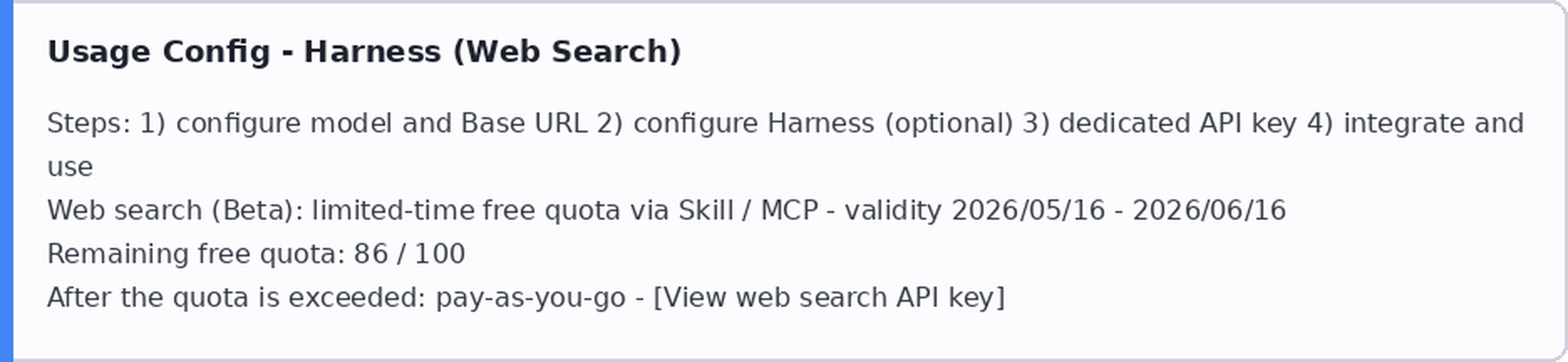Select the remaining quota value 86
The height and width of the screenshot is (362, 1568).
pos(371,254)
